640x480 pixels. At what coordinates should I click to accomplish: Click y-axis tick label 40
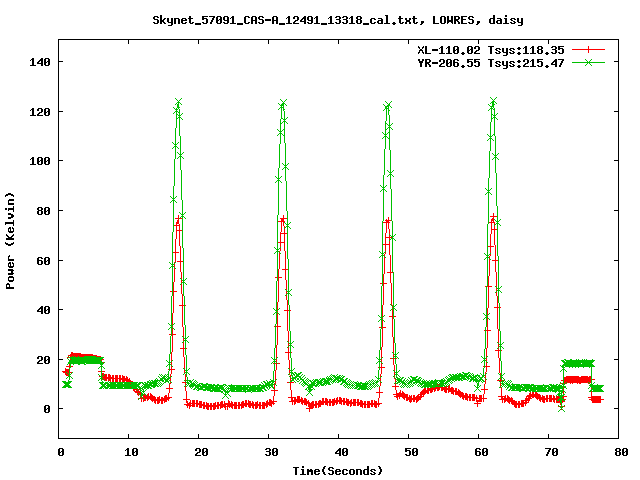43,310
